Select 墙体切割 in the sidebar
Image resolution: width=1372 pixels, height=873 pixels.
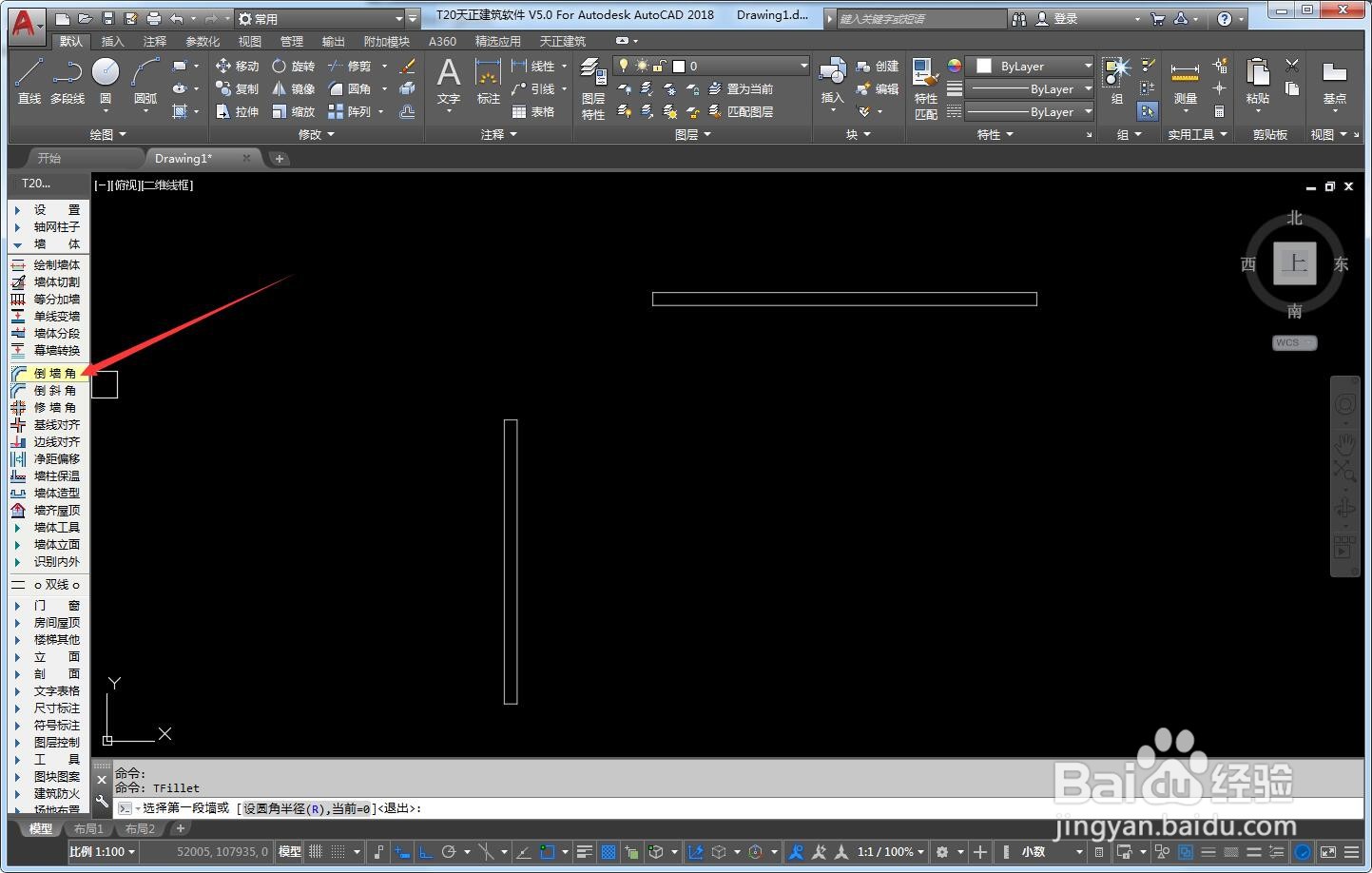tap(48, 282)
